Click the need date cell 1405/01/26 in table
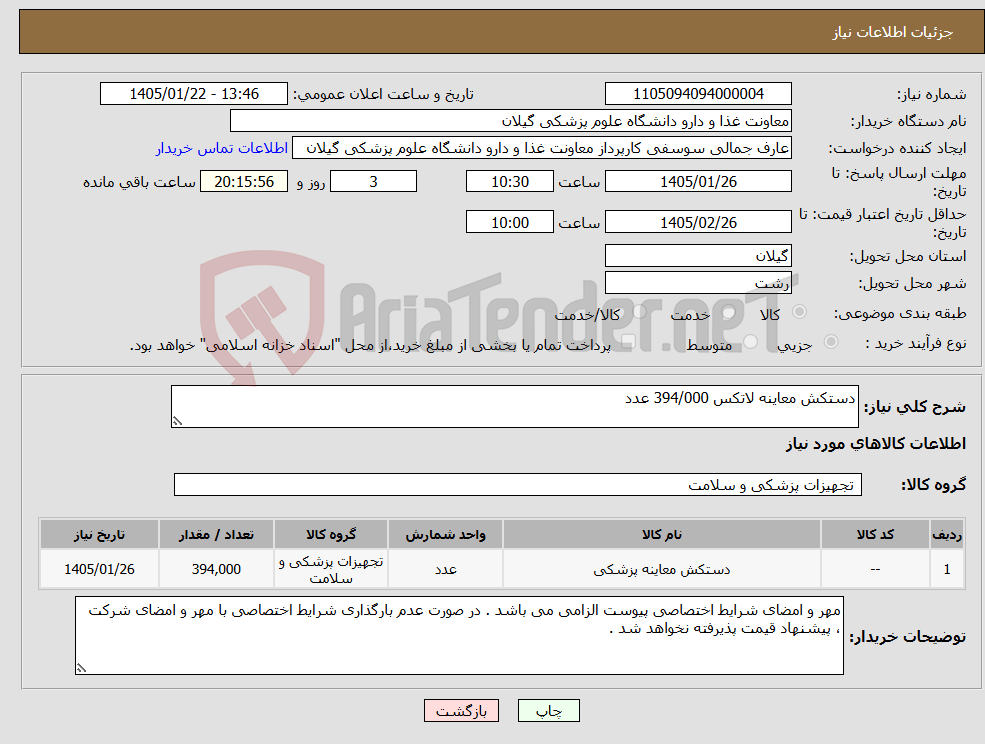 coord(99,569)
